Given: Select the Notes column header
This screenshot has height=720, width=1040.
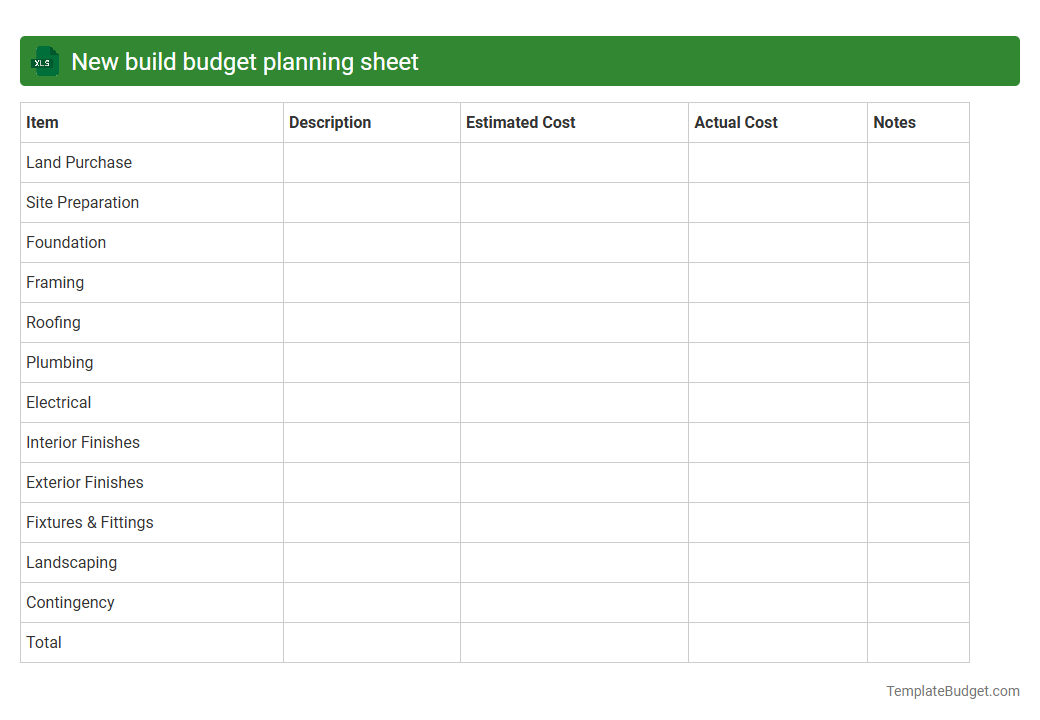Looking at the screenshot, I should click(894, 122).
